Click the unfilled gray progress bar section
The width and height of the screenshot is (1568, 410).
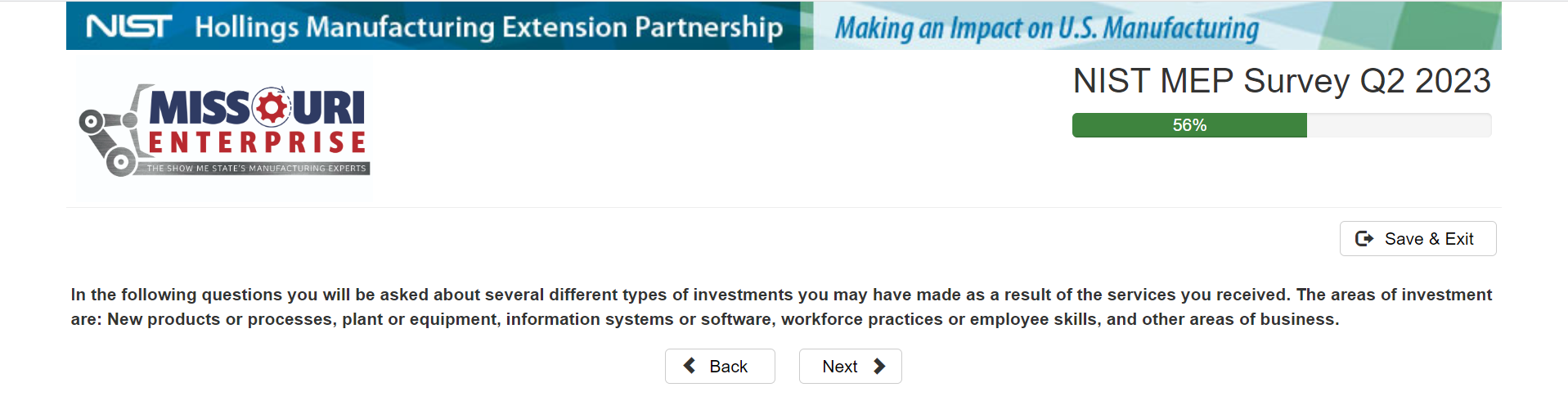click(1399, 125)
